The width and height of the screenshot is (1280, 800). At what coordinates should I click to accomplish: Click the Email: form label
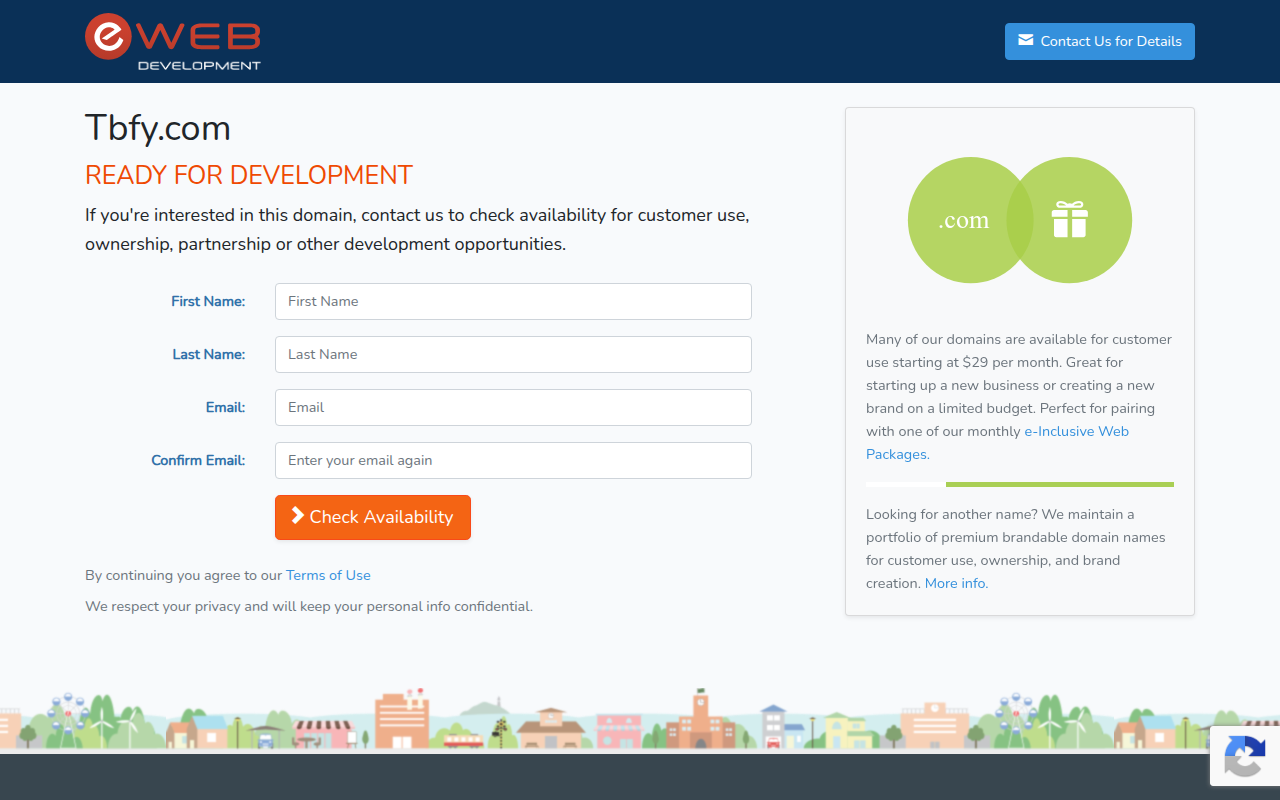[226, 407]
